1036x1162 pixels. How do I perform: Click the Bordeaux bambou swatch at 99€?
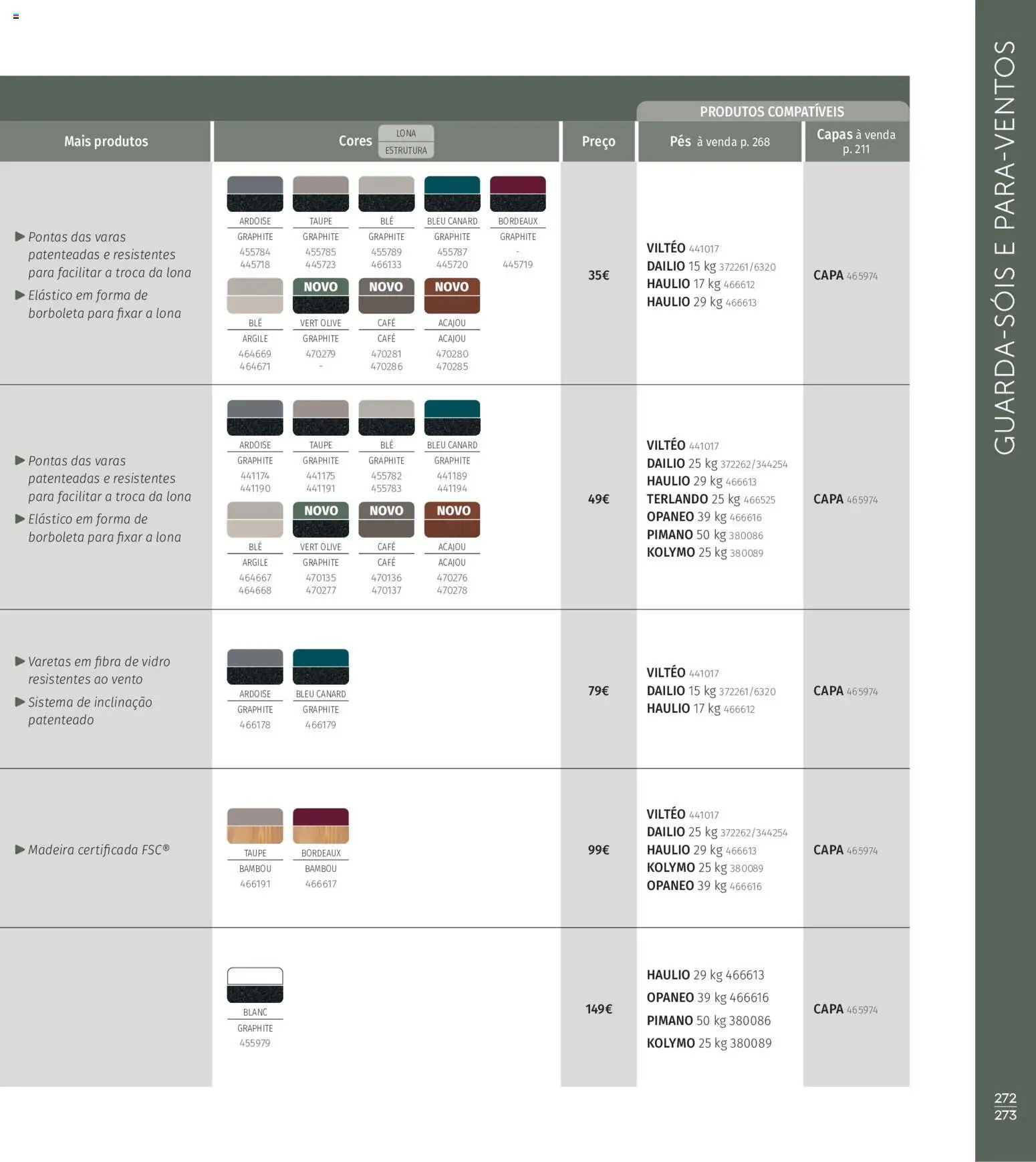pyautogui.click(x=321, y=826)
